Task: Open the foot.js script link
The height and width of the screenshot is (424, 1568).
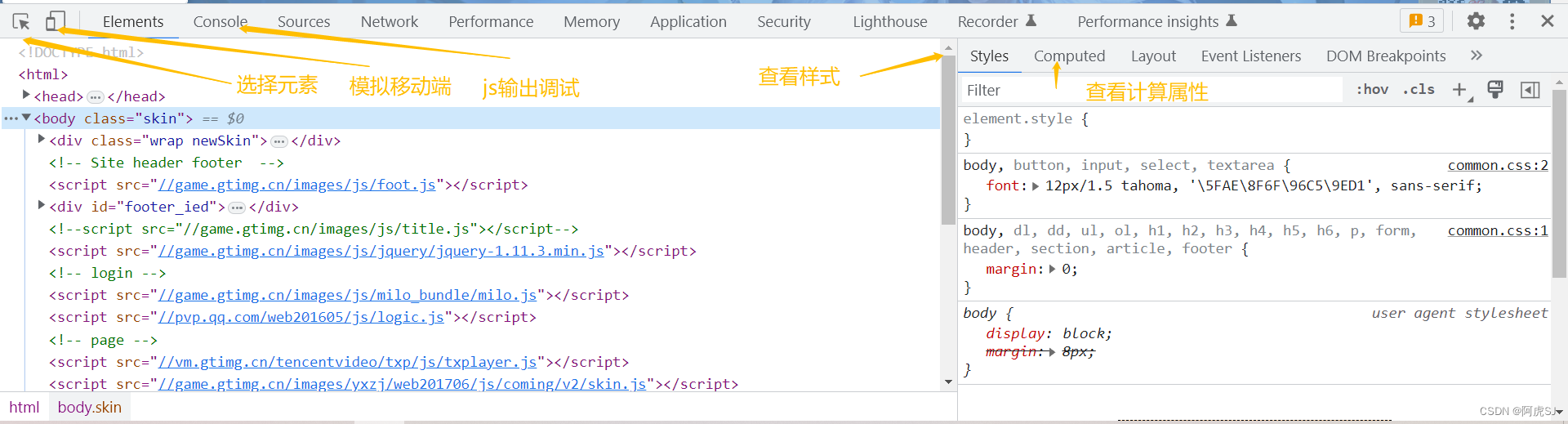Action: (x=297, y=185)
